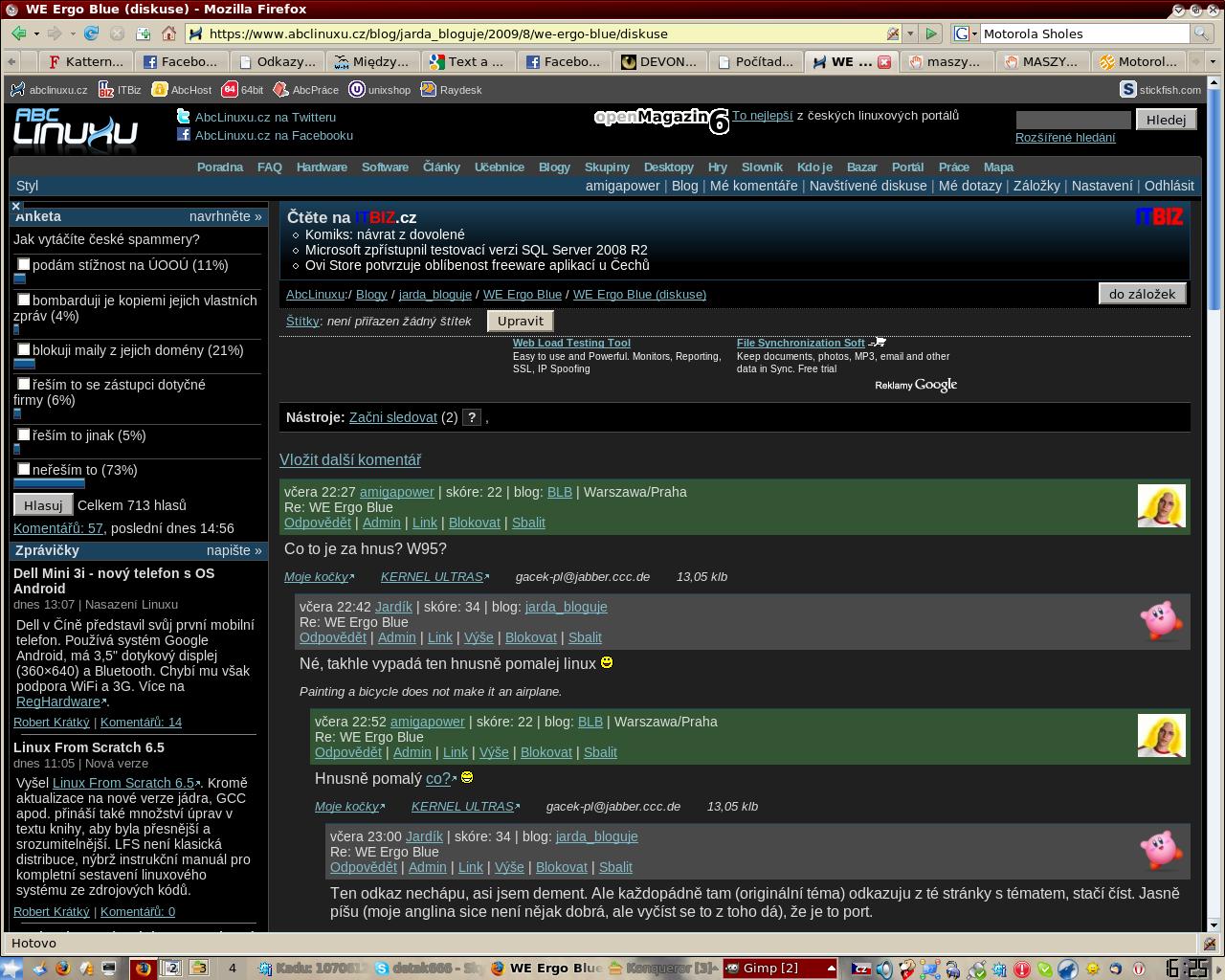Open the URL bar history dropdown
Image resolution: width=1225 pixels, height=980 pixels.
[x=909, y=33]
